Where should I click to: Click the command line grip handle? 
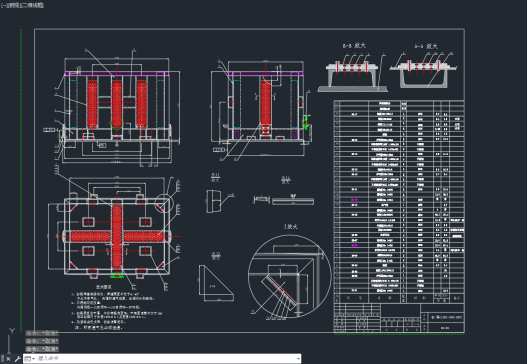coord(2,359)
